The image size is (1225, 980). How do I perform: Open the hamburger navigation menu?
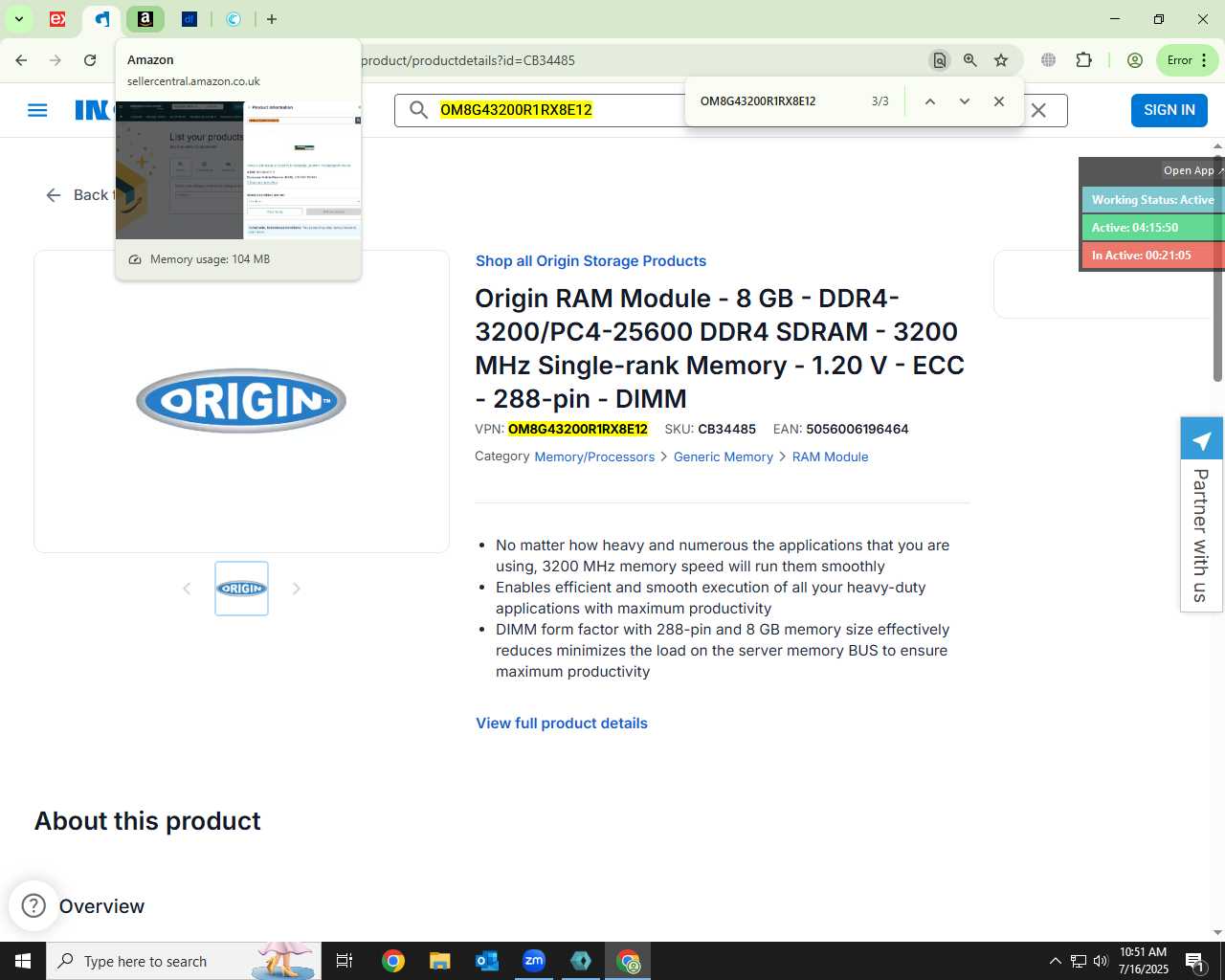click(x=37, y=110)
